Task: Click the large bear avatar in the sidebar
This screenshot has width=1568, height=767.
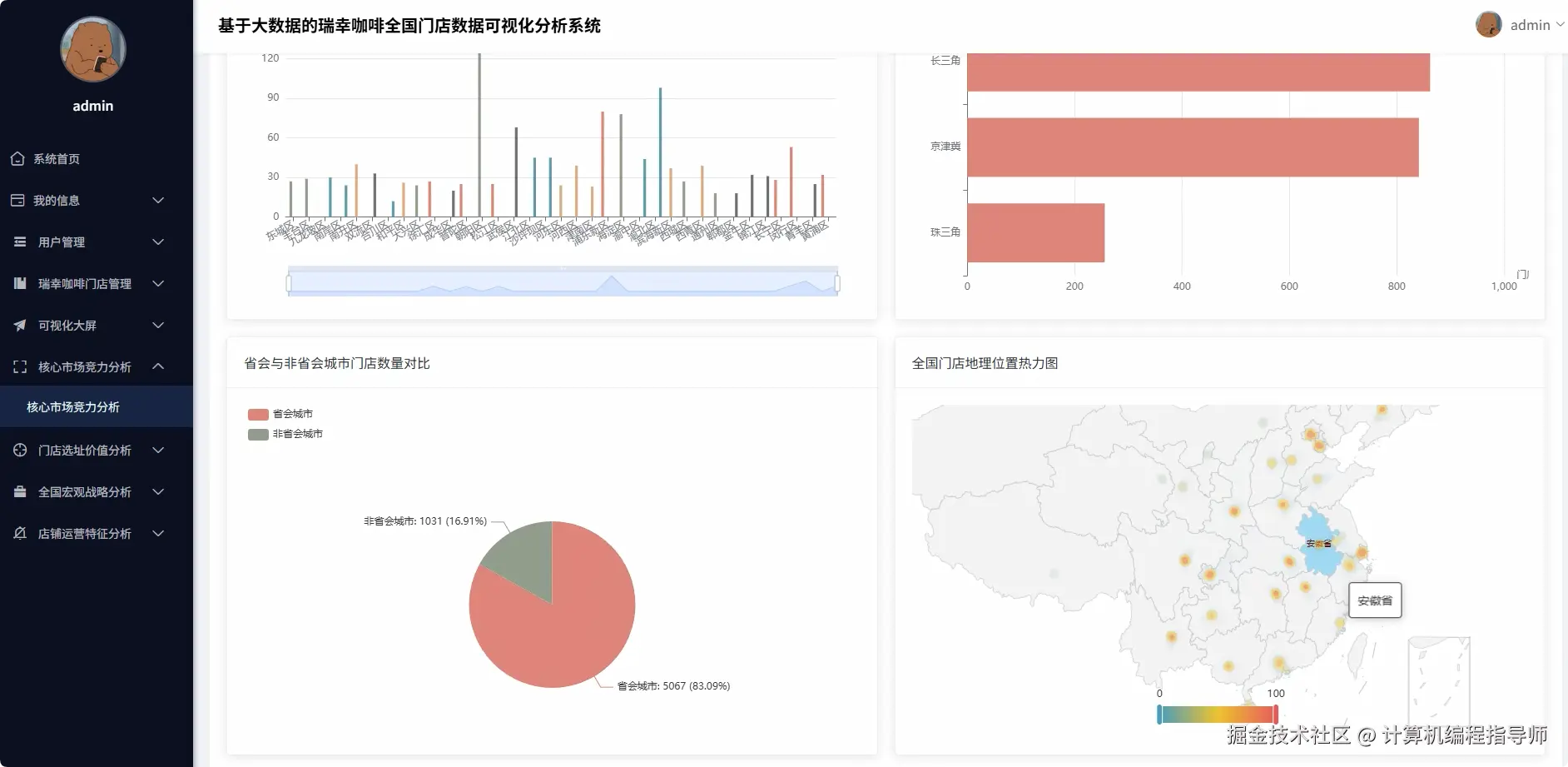Action: pos(93,49)
